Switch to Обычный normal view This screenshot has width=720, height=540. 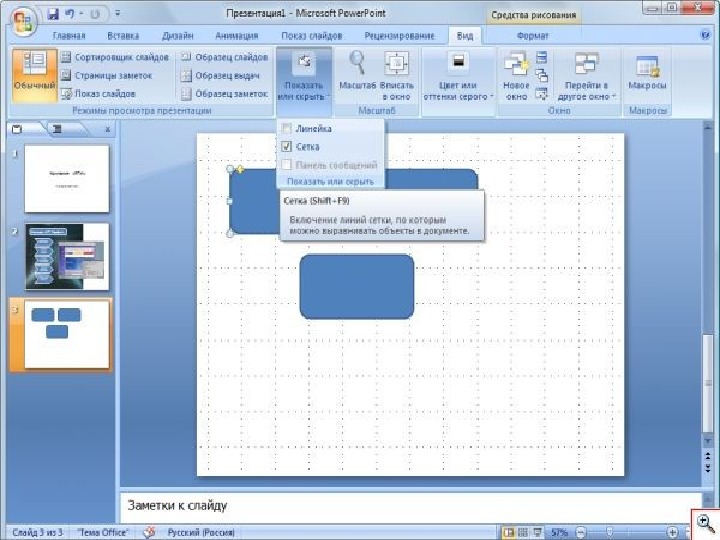click(x=34, y=75)
